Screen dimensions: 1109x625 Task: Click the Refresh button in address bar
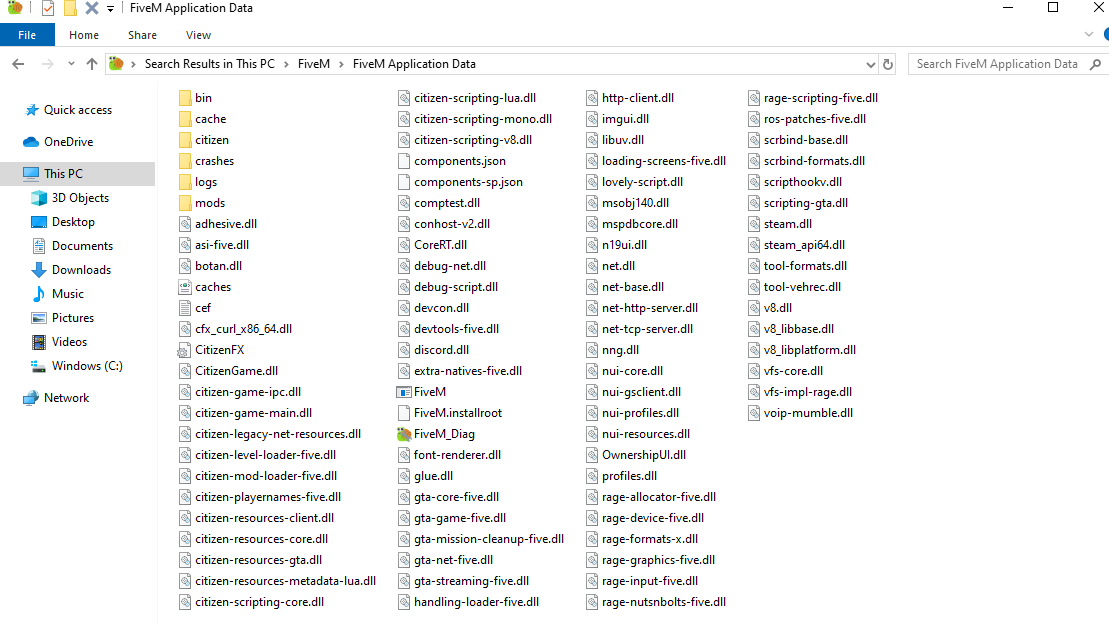(888, 64)
